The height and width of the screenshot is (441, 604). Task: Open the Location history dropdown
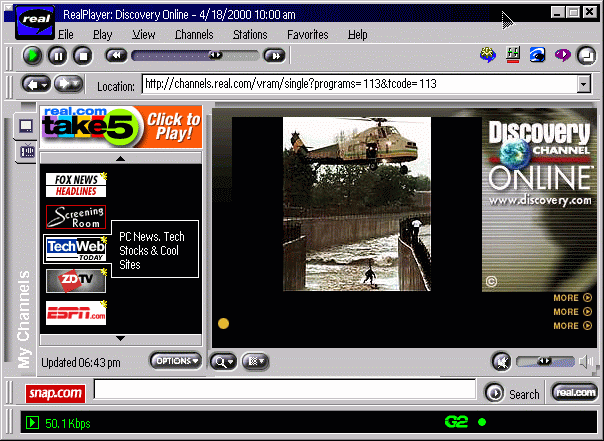[x=584, y=84]
